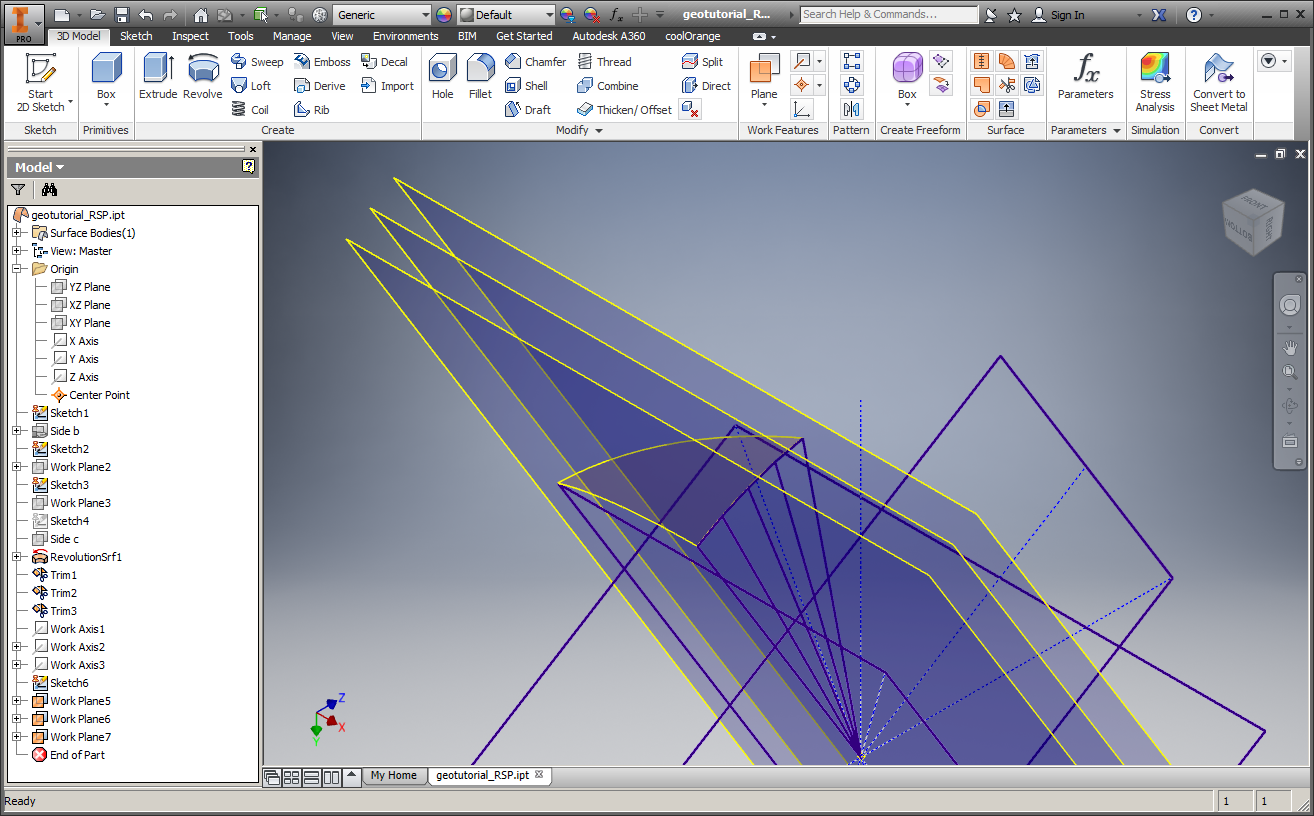Click End of Part marker
The height and width of the screenshot is (816, 1314).
click(x=67, y=755)
